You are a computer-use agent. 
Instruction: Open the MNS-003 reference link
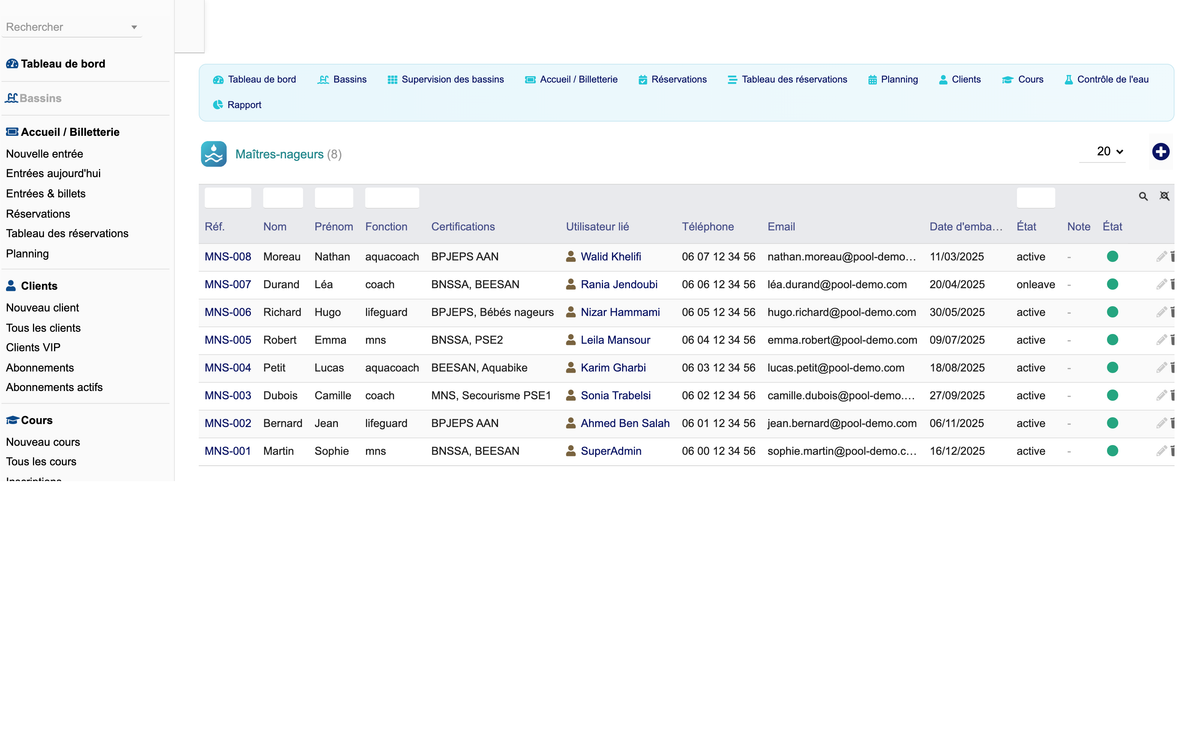click(x=228, y=396)
